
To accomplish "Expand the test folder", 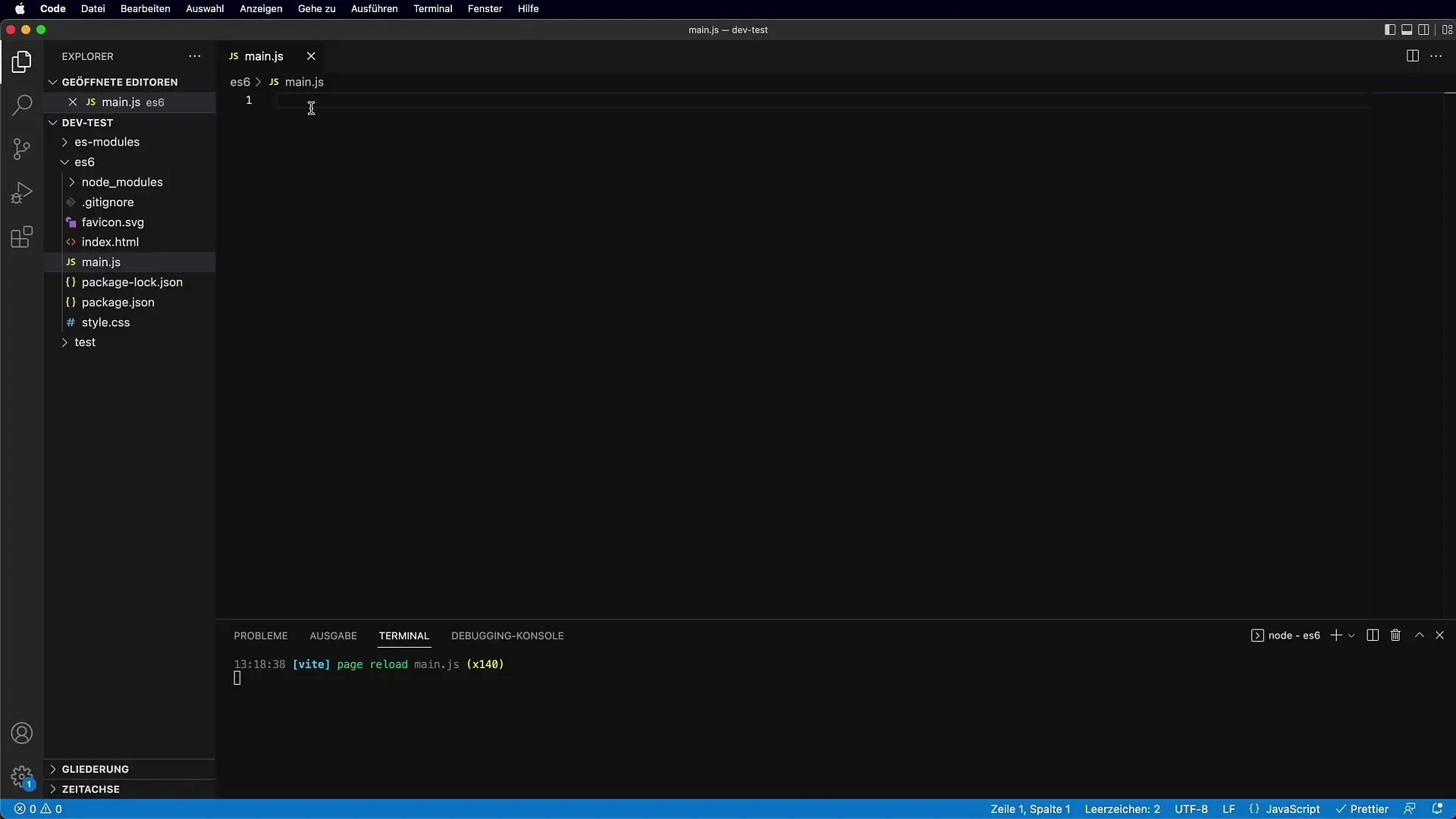I will [130, 342].
